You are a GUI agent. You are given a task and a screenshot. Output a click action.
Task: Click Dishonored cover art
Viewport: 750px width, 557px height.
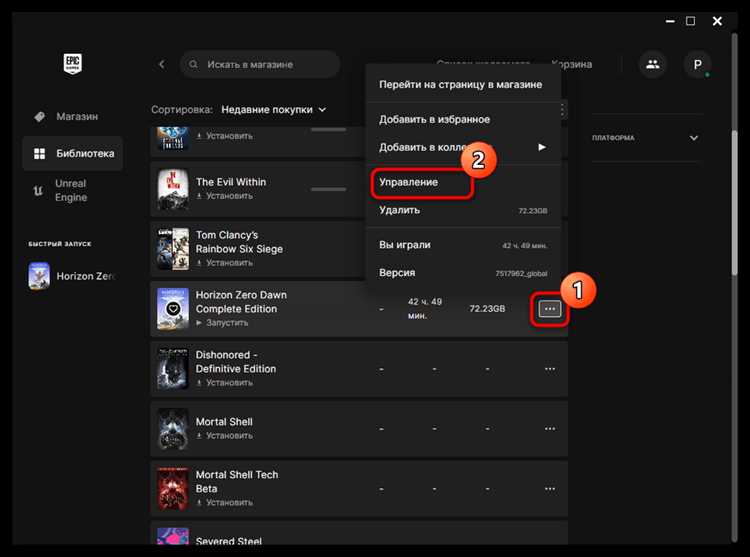(173, 369)
